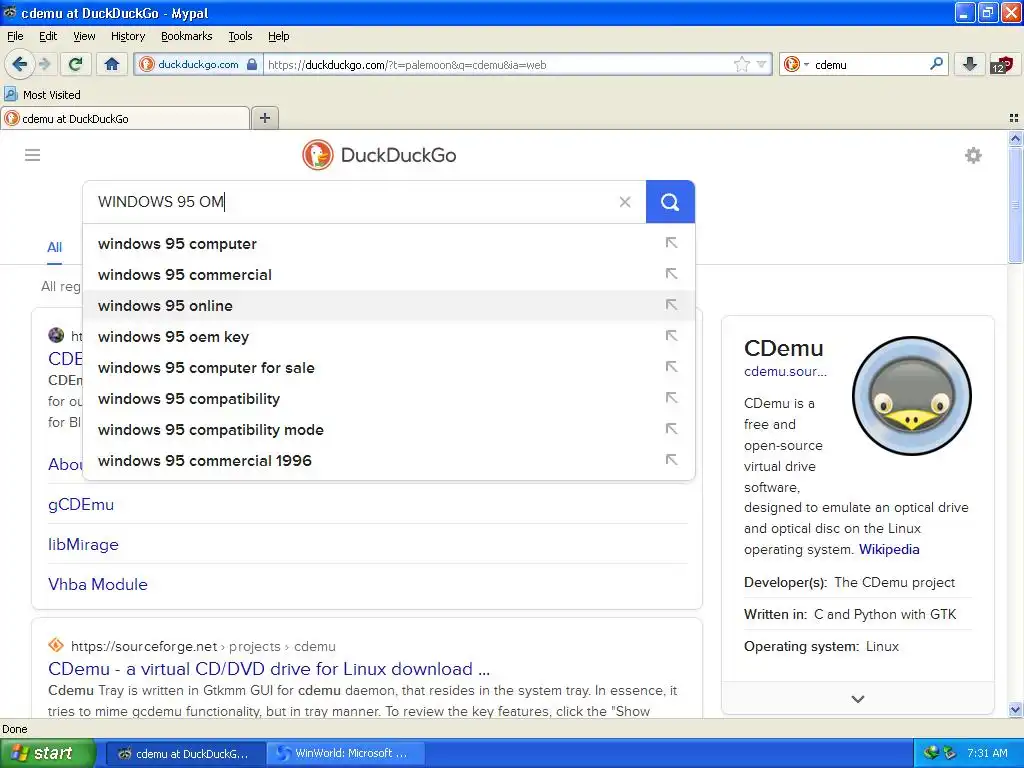This screenshot has width=1024, height=768.
Task: Fill arrow for 'windows 95 compatibility' suggestion
Action: click(671, 398)
